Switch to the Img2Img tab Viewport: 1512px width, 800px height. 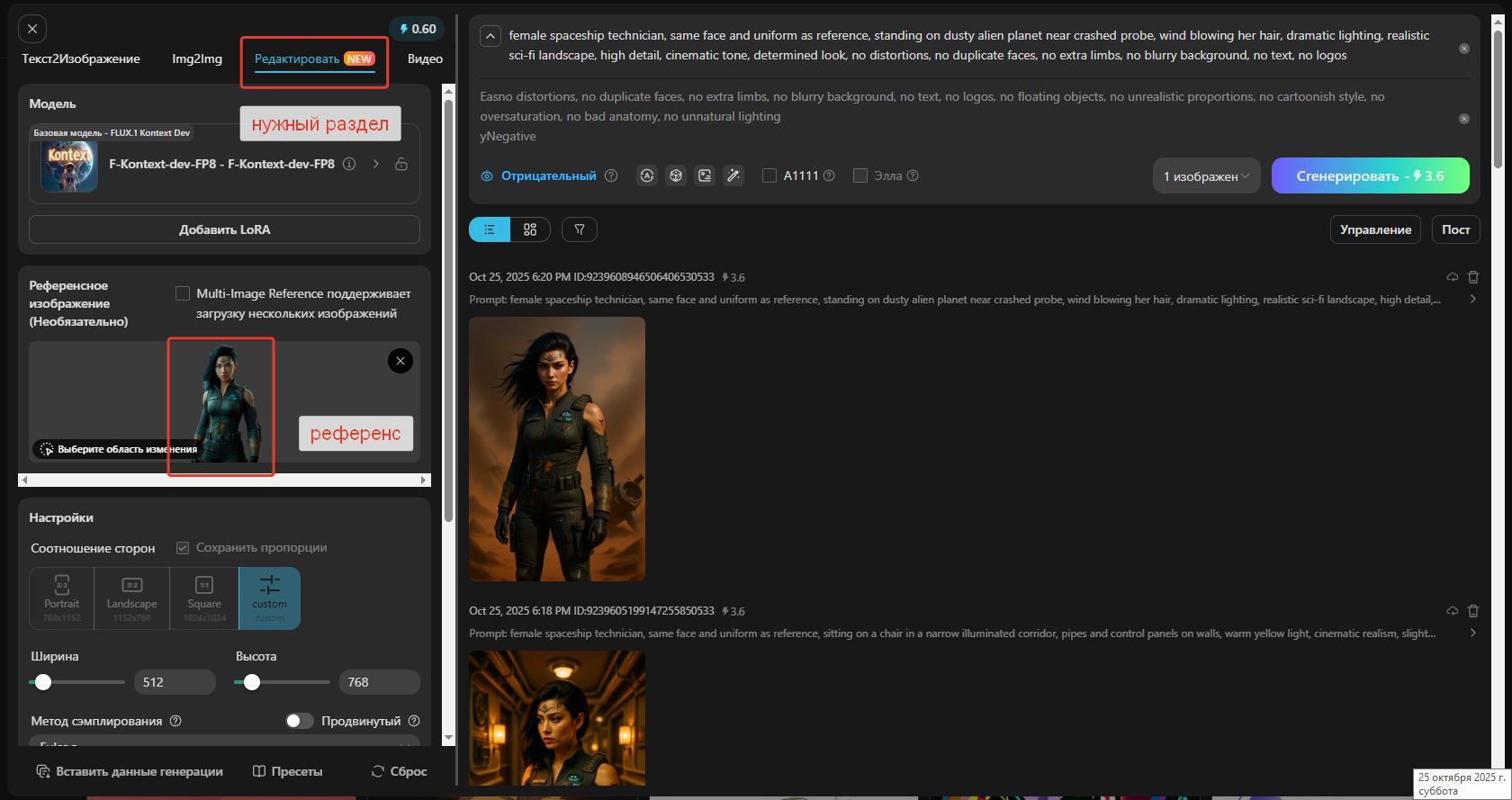point(197,58)
